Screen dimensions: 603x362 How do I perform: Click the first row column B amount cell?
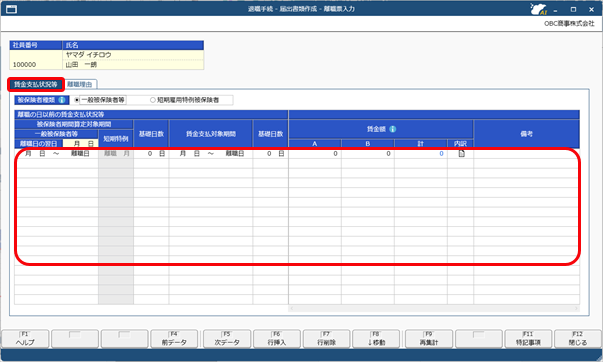[368, 153]
